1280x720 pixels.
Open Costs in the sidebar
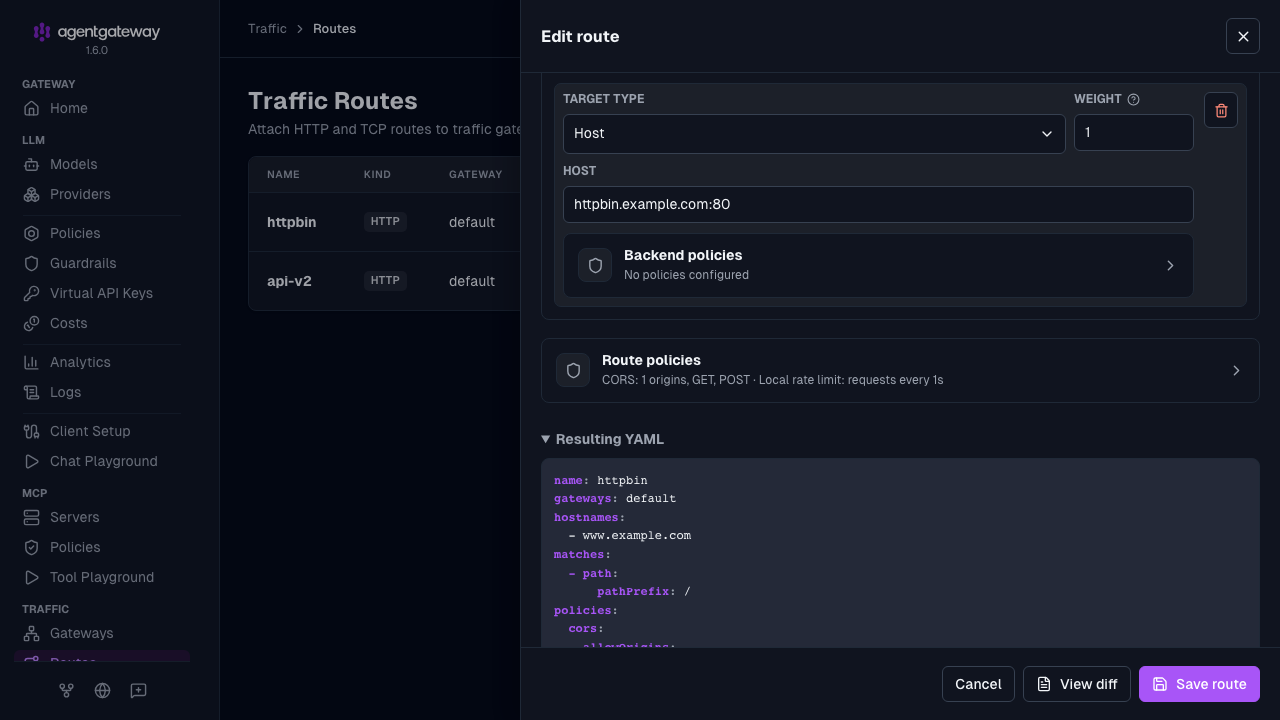(x=102, y=323)
